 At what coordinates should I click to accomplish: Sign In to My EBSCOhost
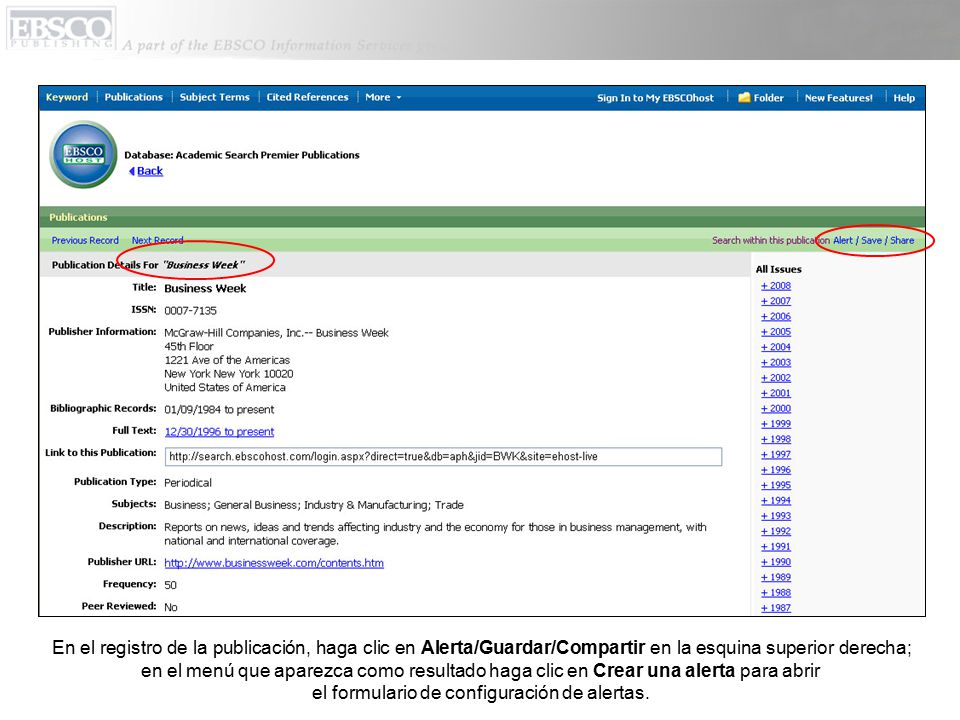(x=655, y=97)
